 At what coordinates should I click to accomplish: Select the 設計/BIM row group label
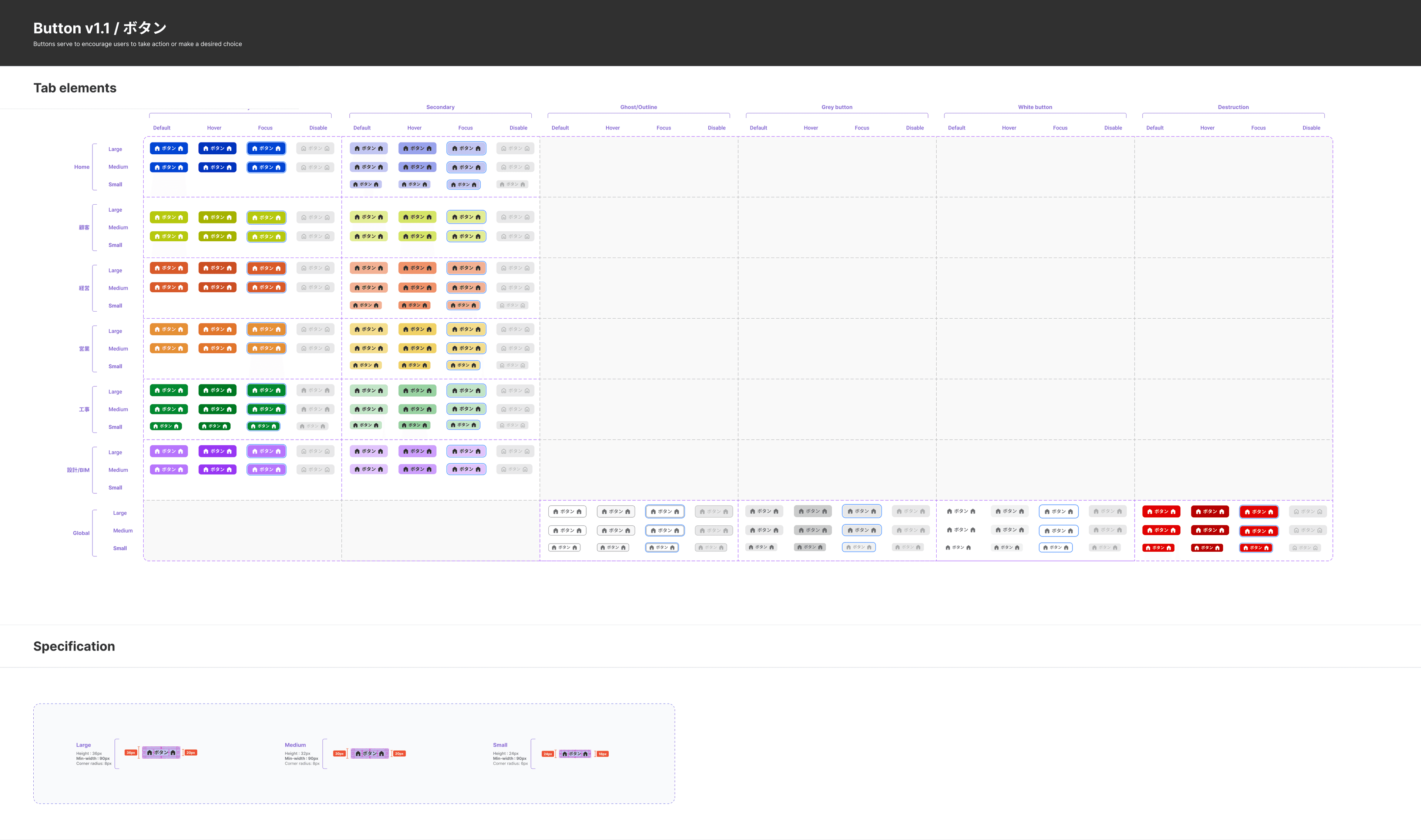78,470
